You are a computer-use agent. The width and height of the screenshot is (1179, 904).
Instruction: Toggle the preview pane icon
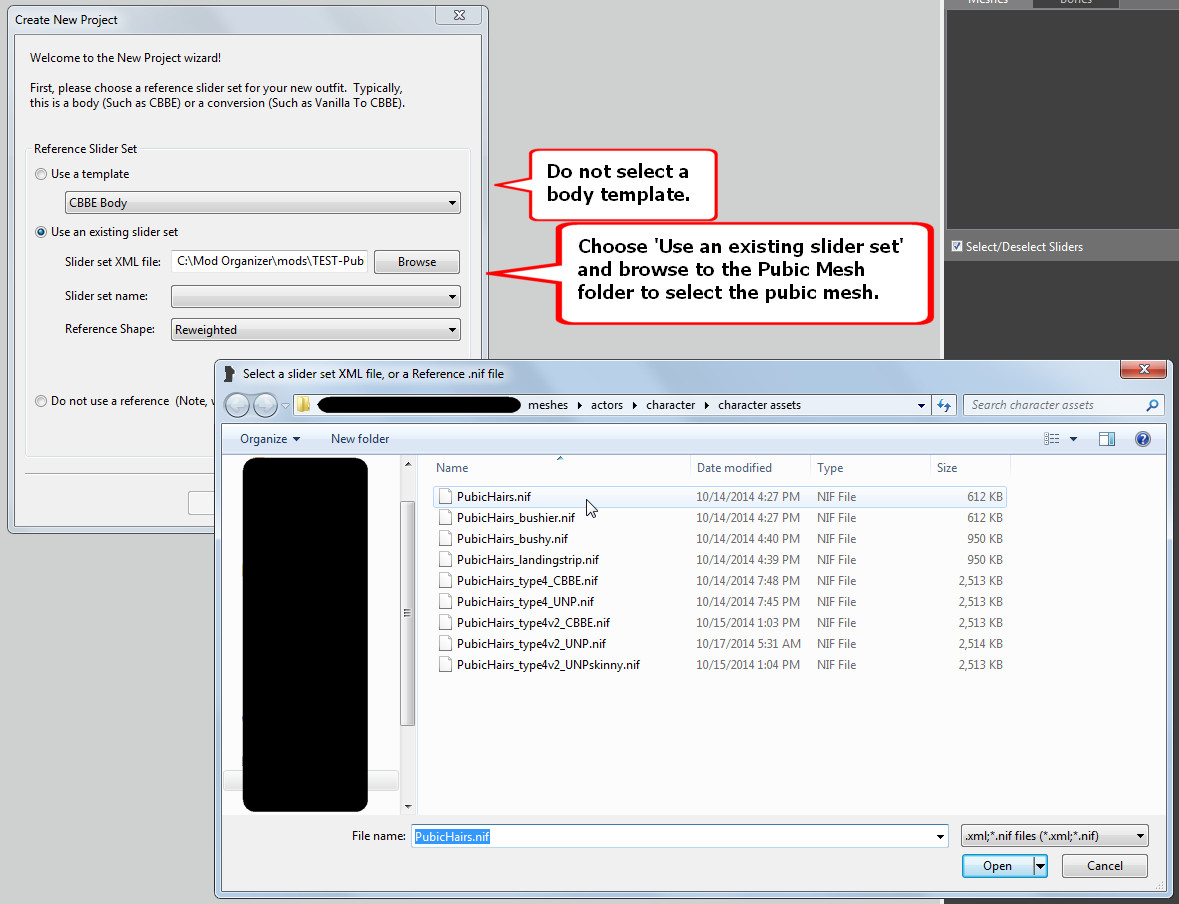[x=1107, y=439]
